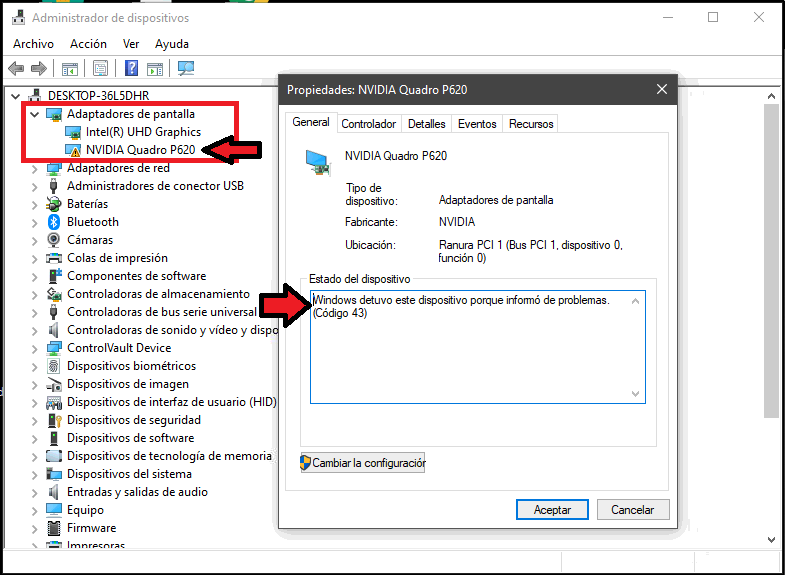Collapse the DESKTOP-36L5DHR root node
Image resolution: width=785 pixels, height=575 pixels.
click(16, 96)
